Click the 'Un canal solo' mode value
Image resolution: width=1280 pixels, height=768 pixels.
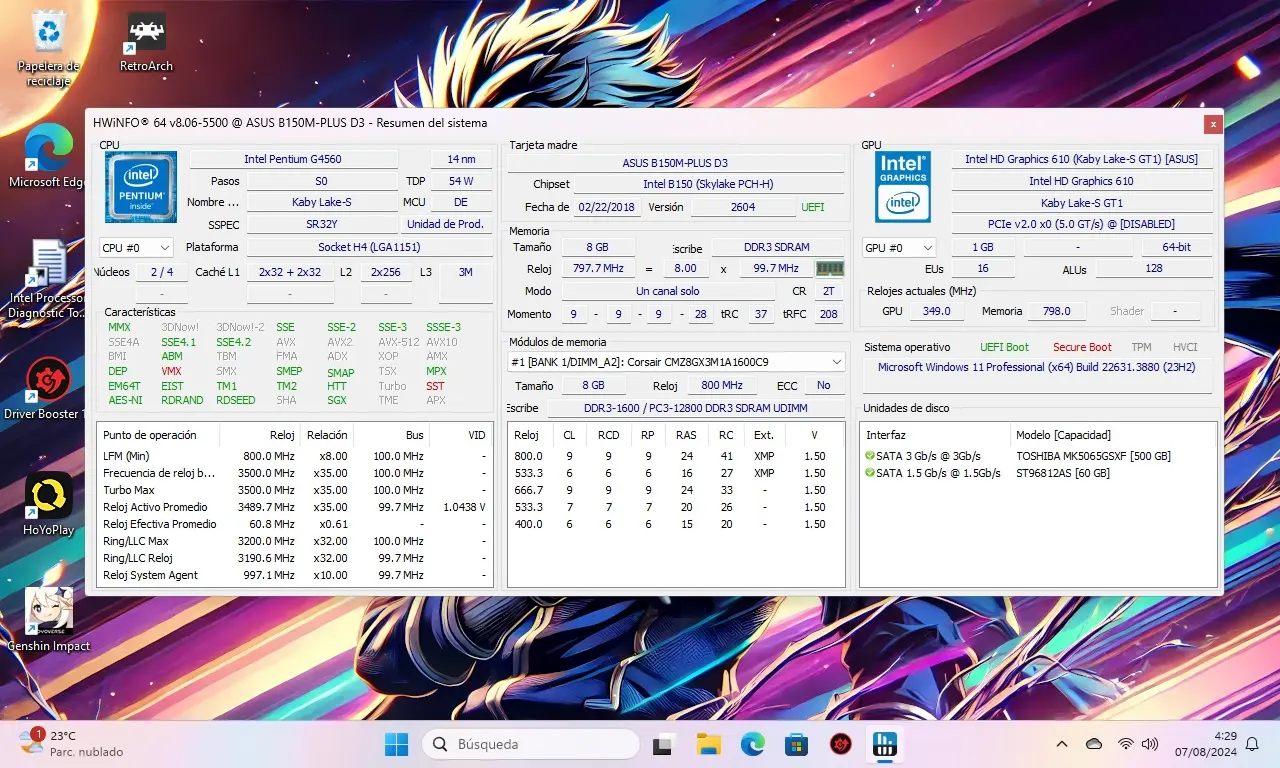tap(667, 291)
